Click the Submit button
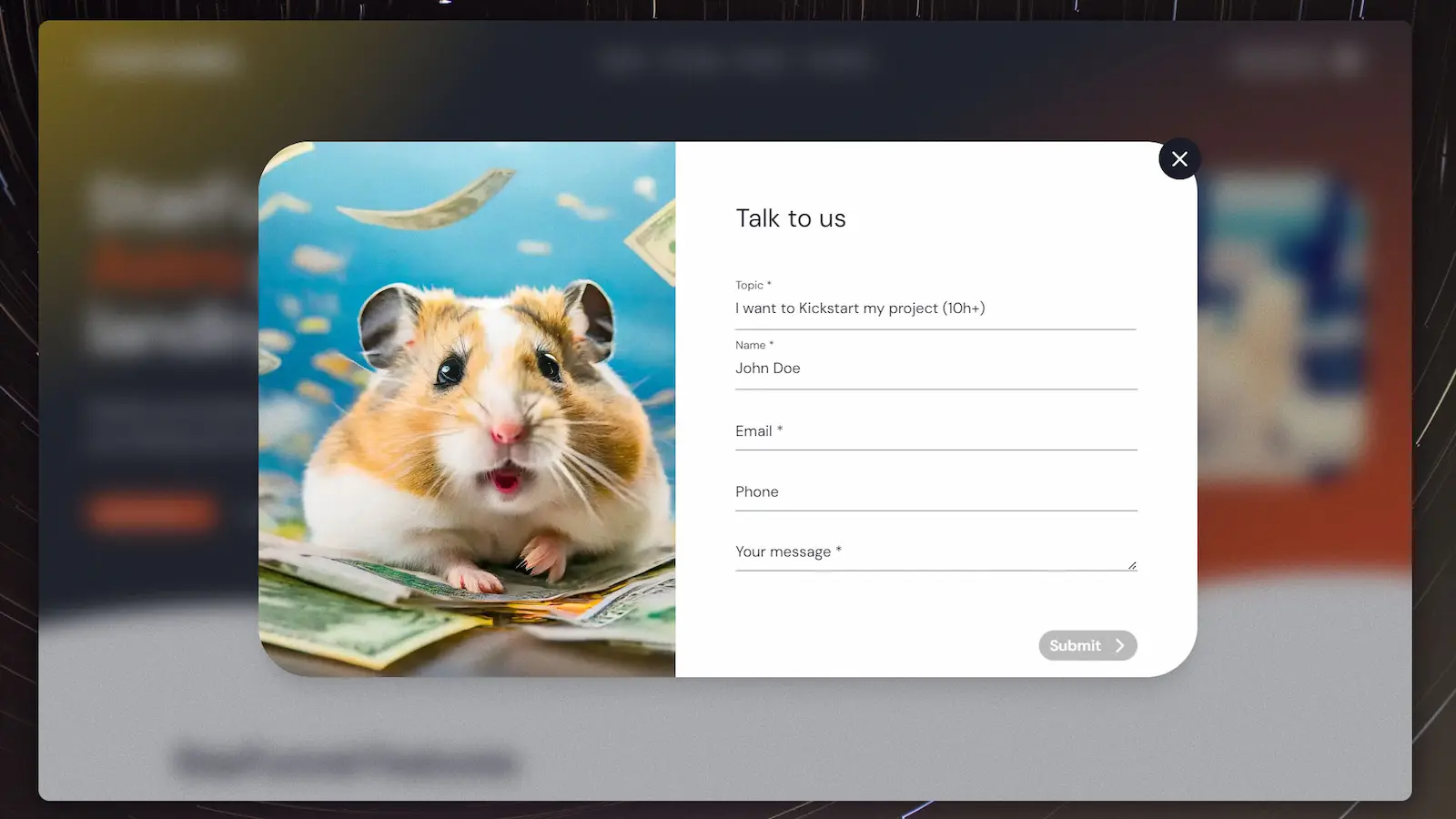The height and width of the screenshot is (819, 1456). click(1087, 645)
